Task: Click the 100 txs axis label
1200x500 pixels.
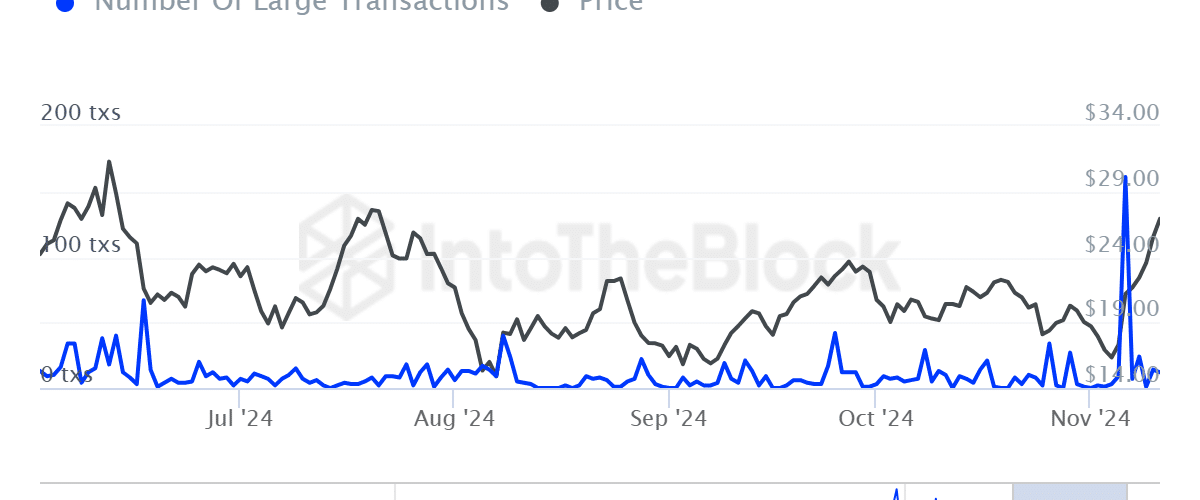Action: point(81,245)
